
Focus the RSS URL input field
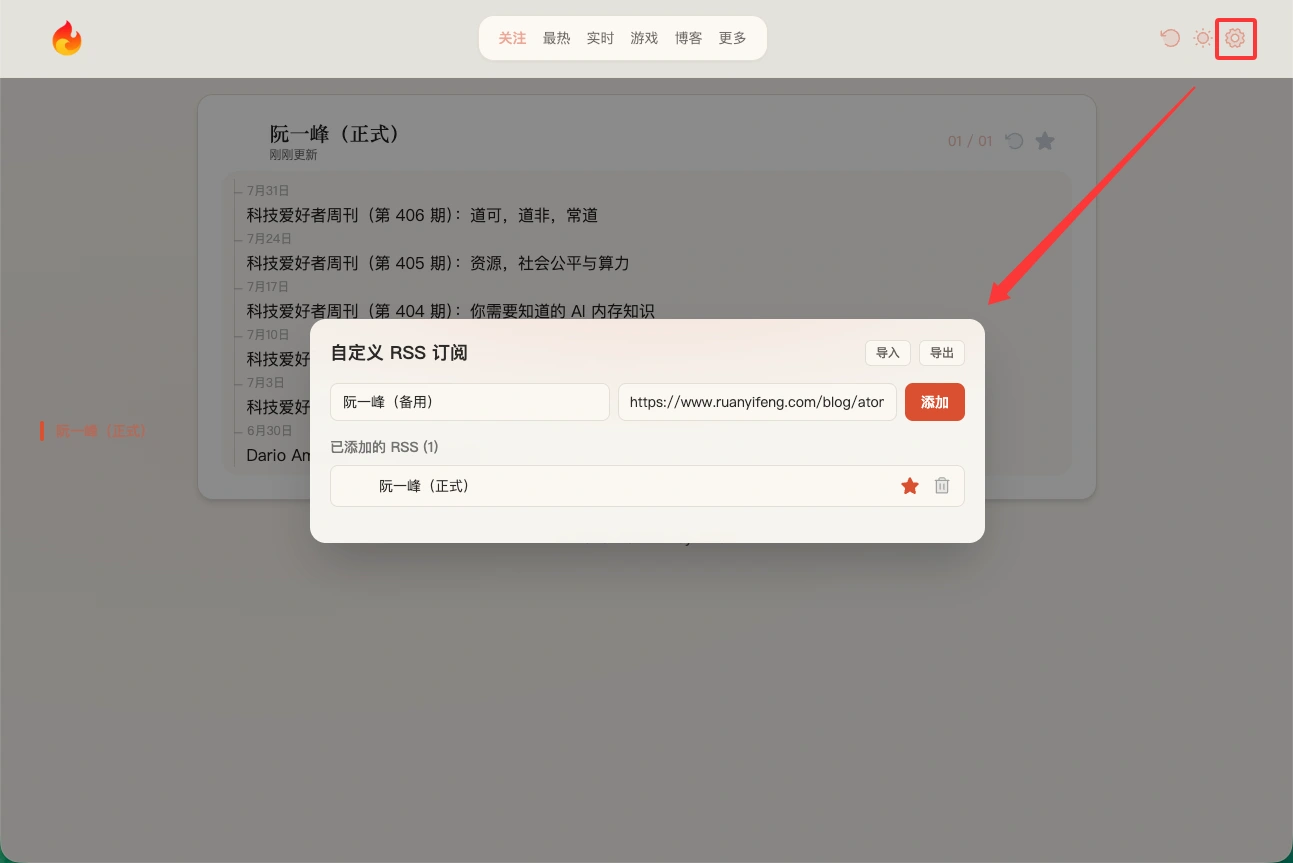tap(757, 402)
